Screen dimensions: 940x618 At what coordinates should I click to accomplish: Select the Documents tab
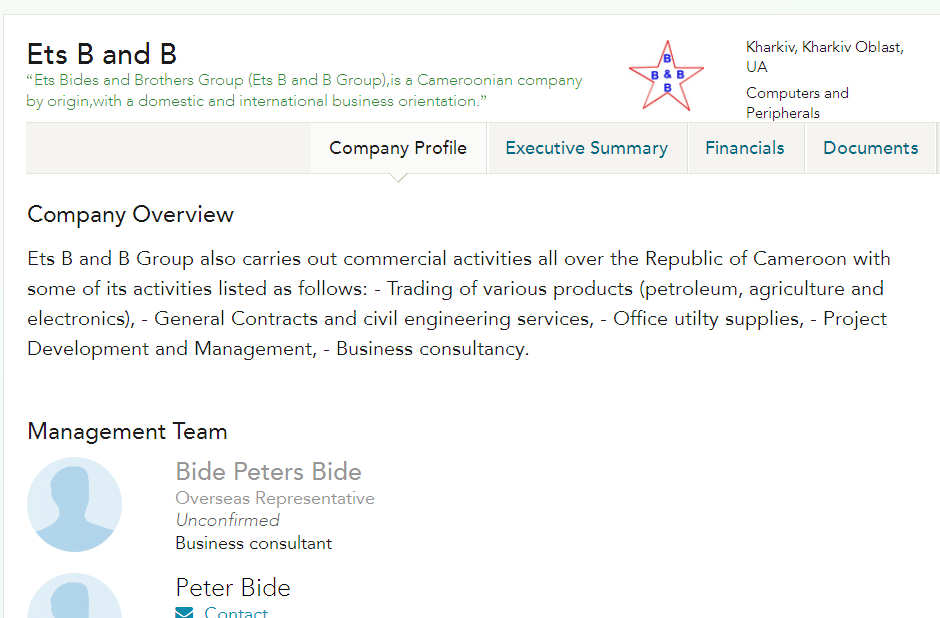click(x=870, y=148)
